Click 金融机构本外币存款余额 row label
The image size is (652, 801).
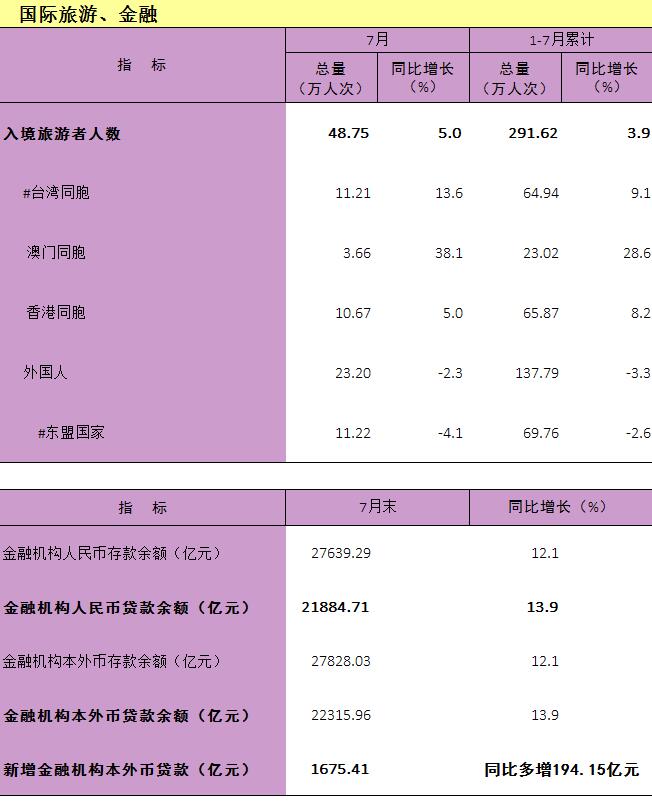111,662
